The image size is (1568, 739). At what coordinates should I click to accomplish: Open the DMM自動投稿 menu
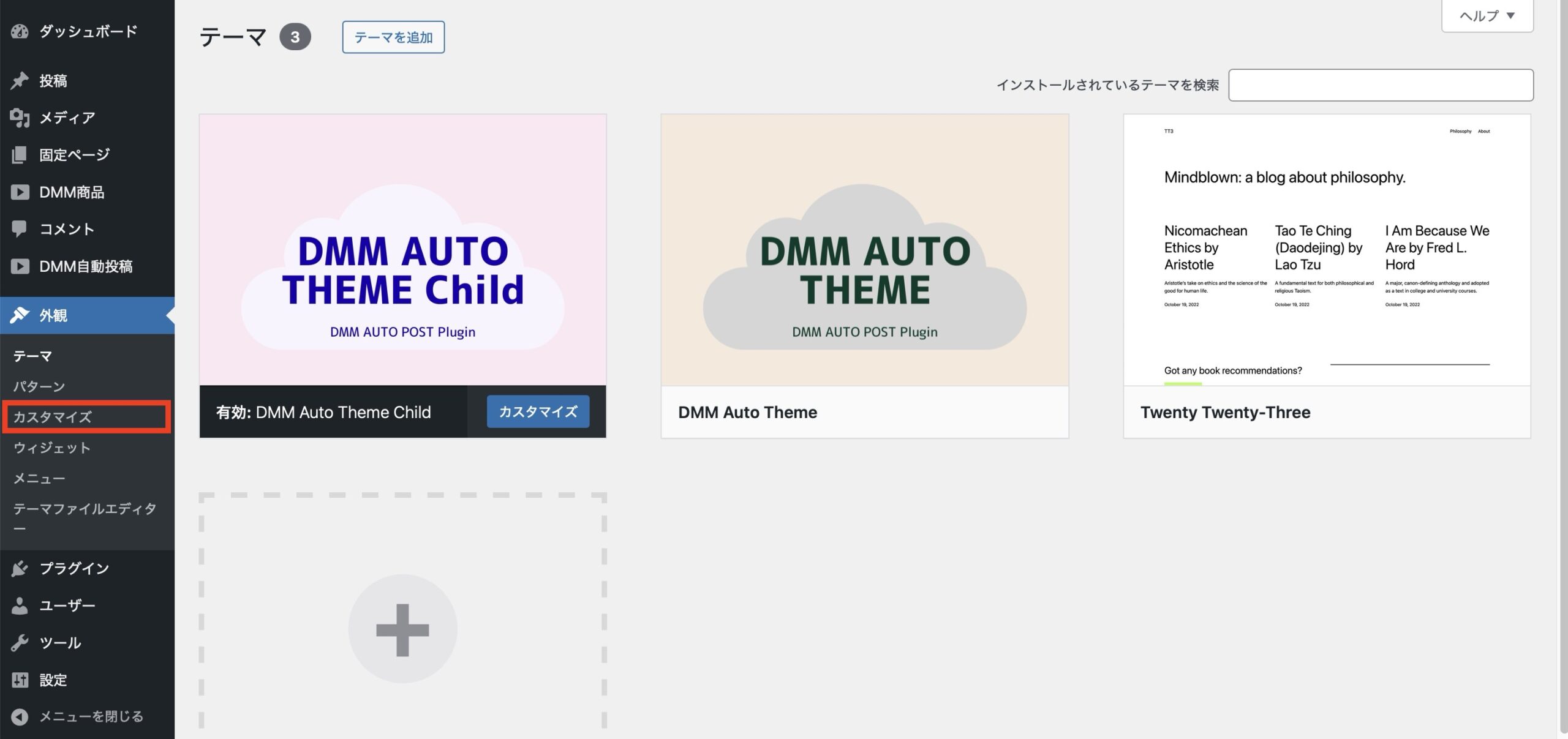(x=86, y=266)
